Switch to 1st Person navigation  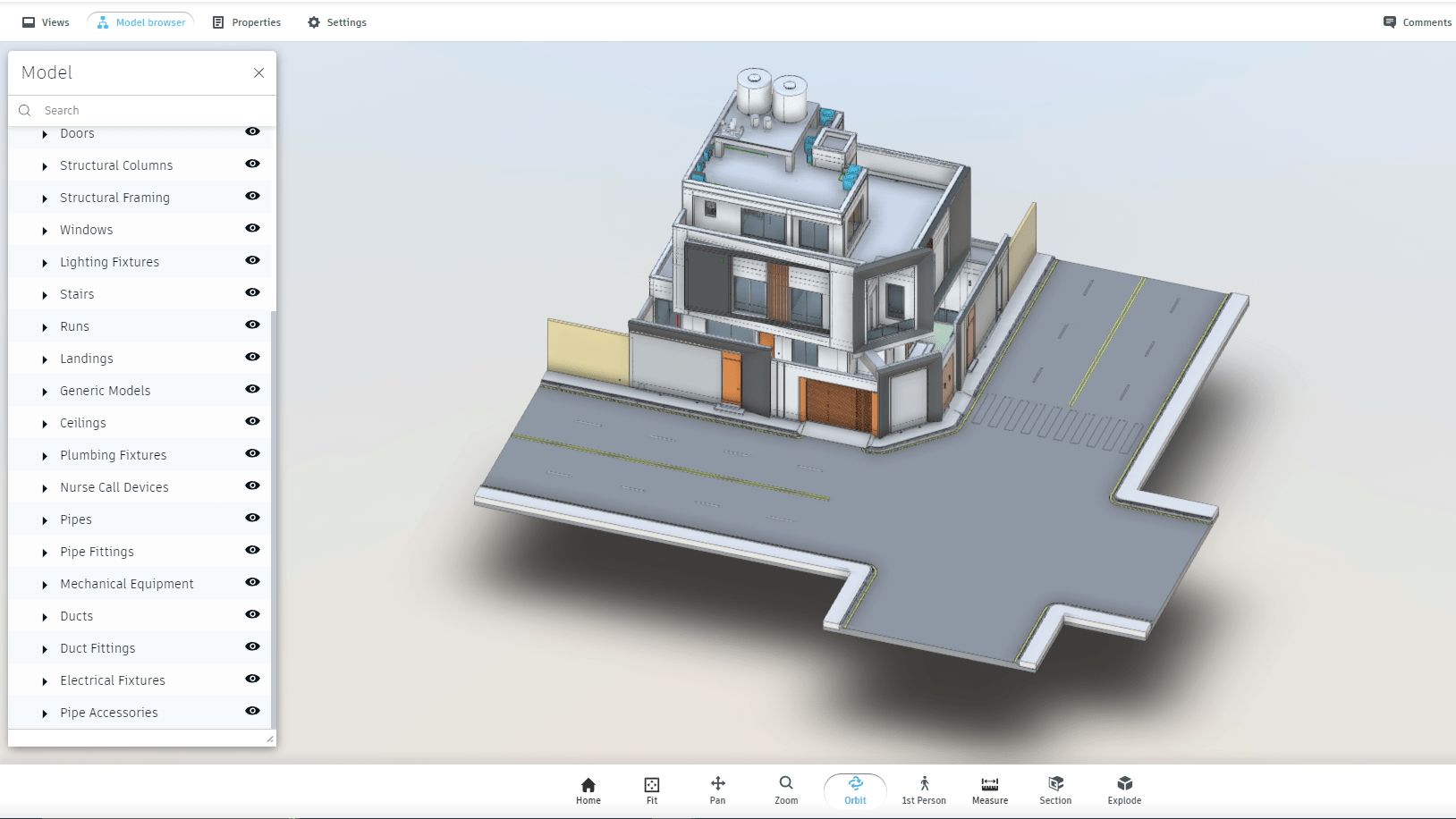coord(924,790)
